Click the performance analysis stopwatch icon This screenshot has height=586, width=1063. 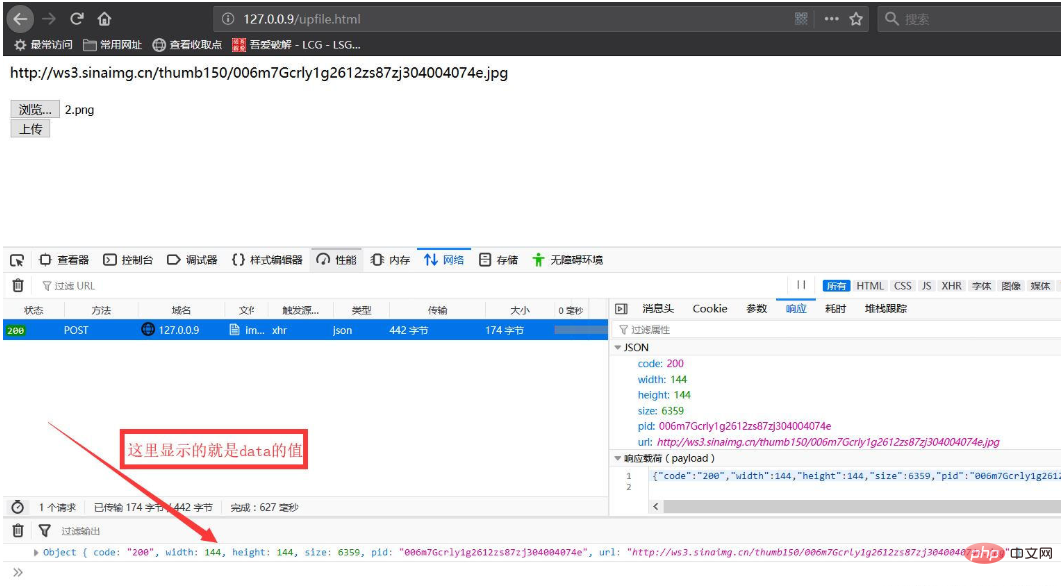click(x=17, y=507)
